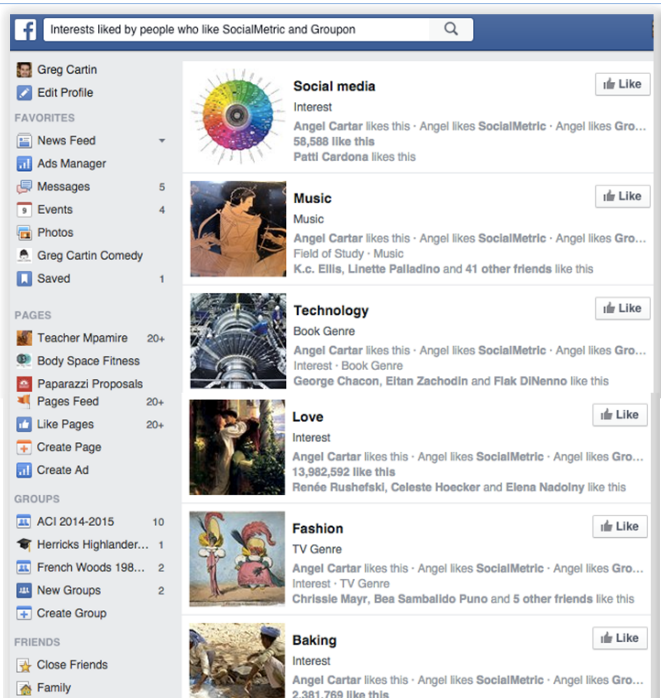Click the Paparazzi Proposals page icon
The height and width of the screenshot is (700, 661).
click(x=24, y=384)
